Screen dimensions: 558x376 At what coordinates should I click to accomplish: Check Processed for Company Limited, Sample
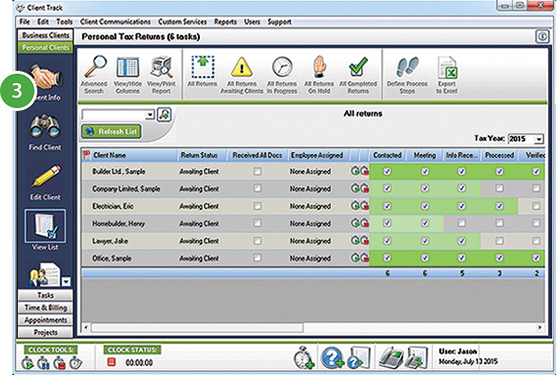click(500, 188)
